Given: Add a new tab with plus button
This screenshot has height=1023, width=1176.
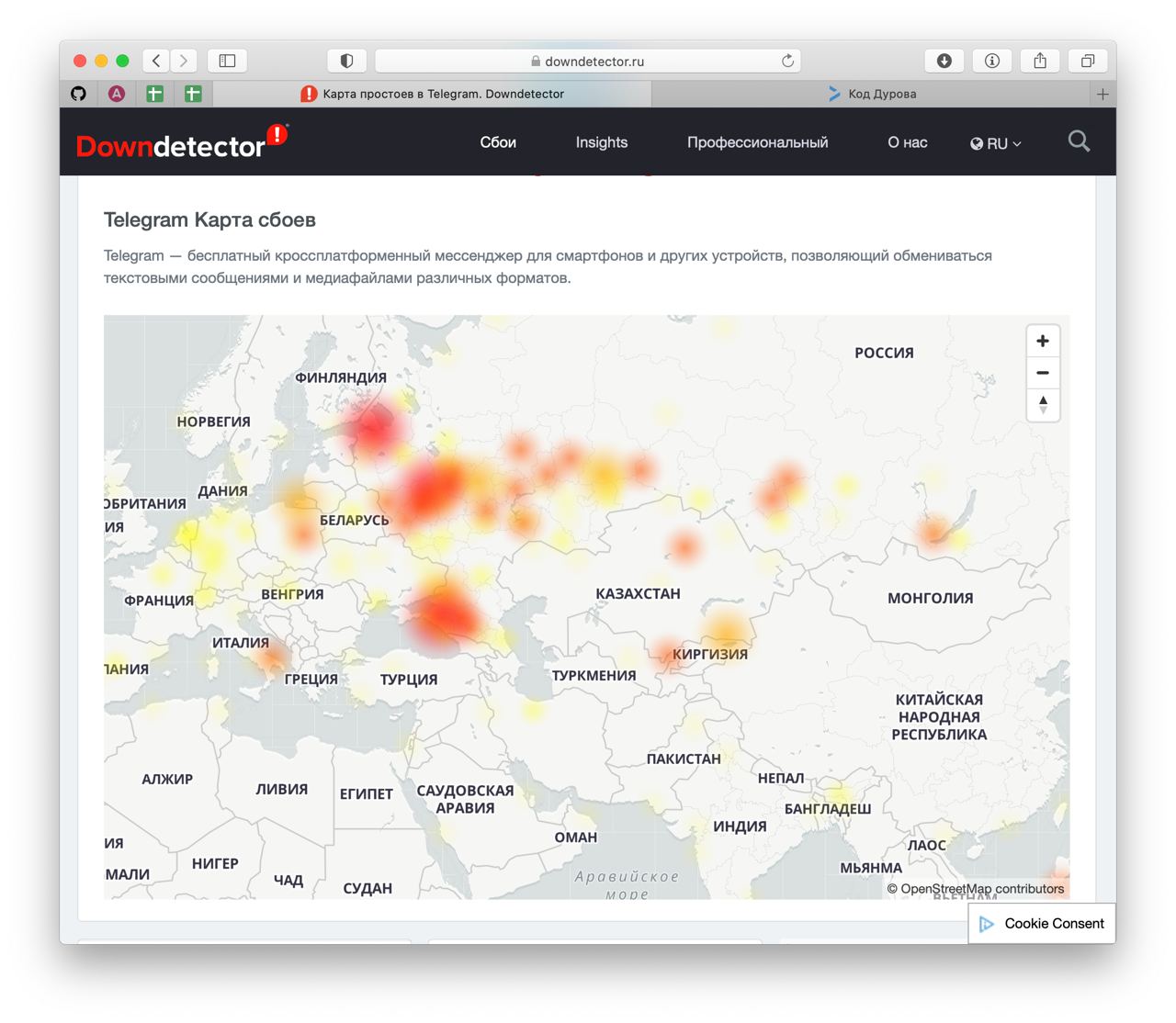Looking at the screenshot, I should click(x=1102, y=94).
